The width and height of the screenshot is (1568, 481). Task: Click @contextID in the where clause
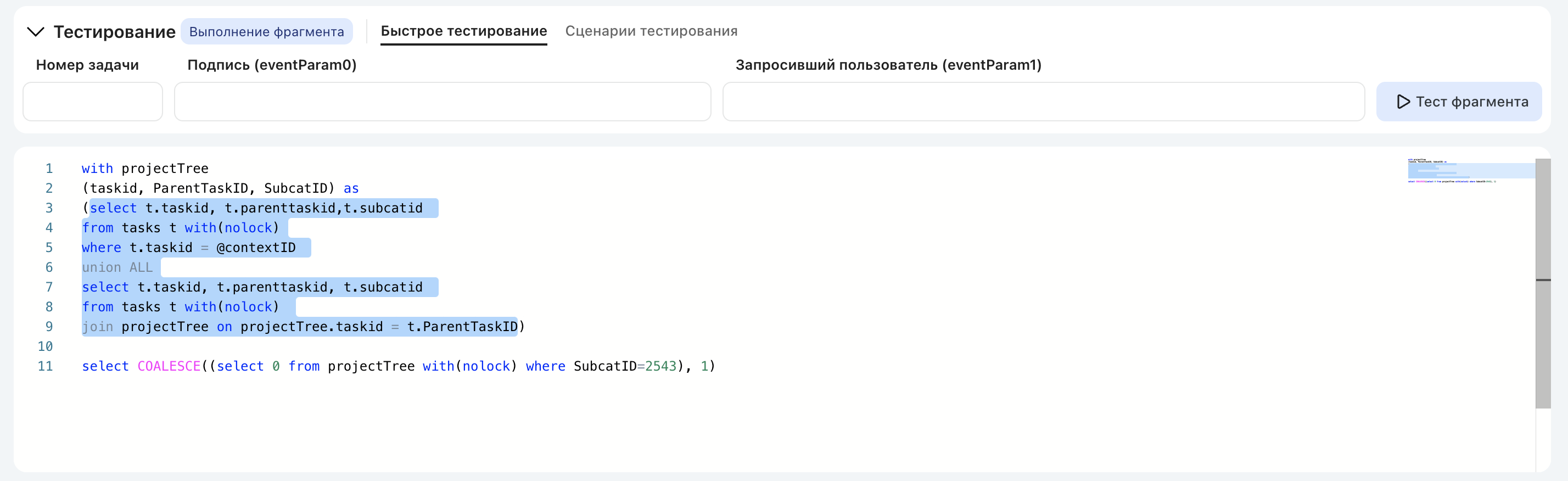[x=256, y=248]
